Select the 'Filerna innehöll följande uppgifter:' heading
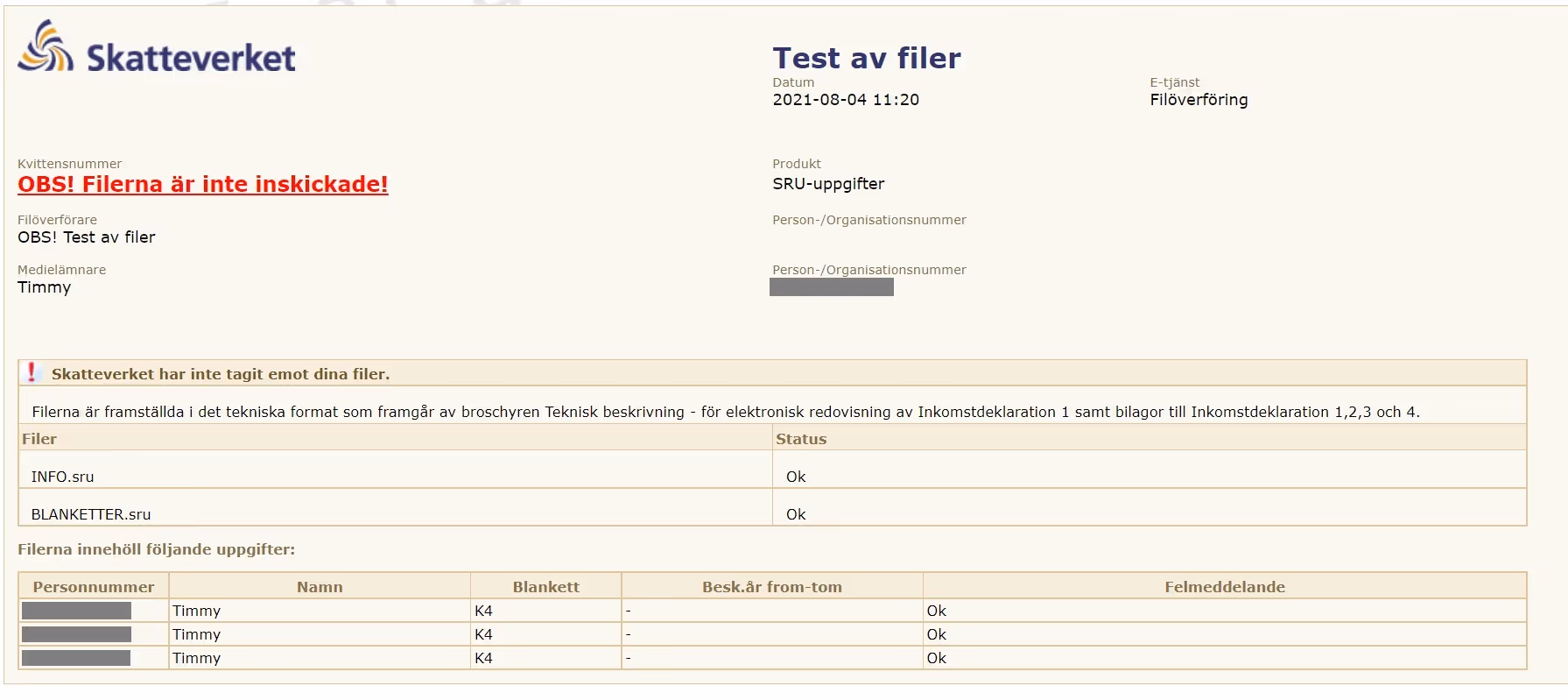Image resolution: width=1568 pixels, height=700 pixels. point(157,549)
